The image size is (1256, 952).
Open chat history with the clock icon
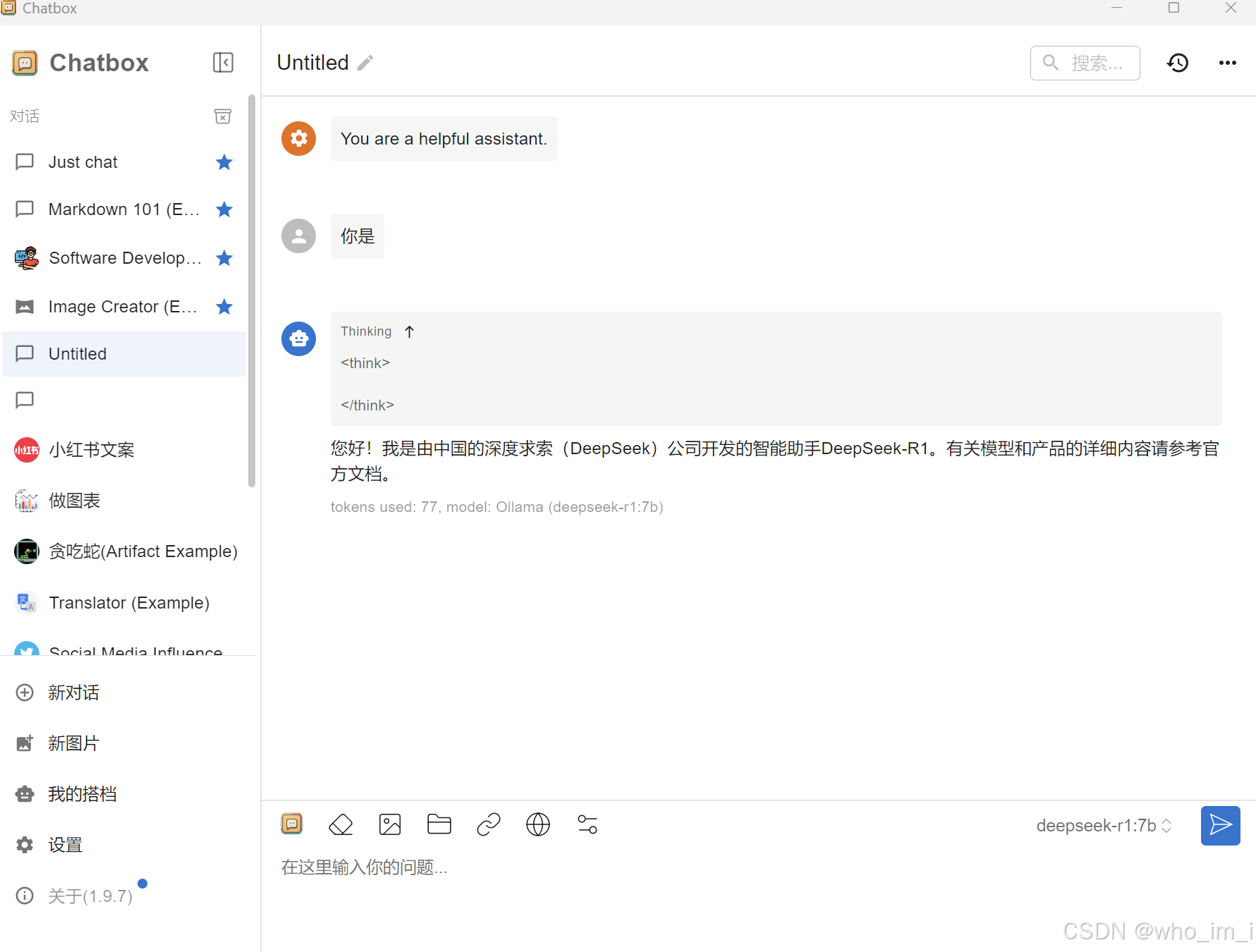coord(1178,63)
